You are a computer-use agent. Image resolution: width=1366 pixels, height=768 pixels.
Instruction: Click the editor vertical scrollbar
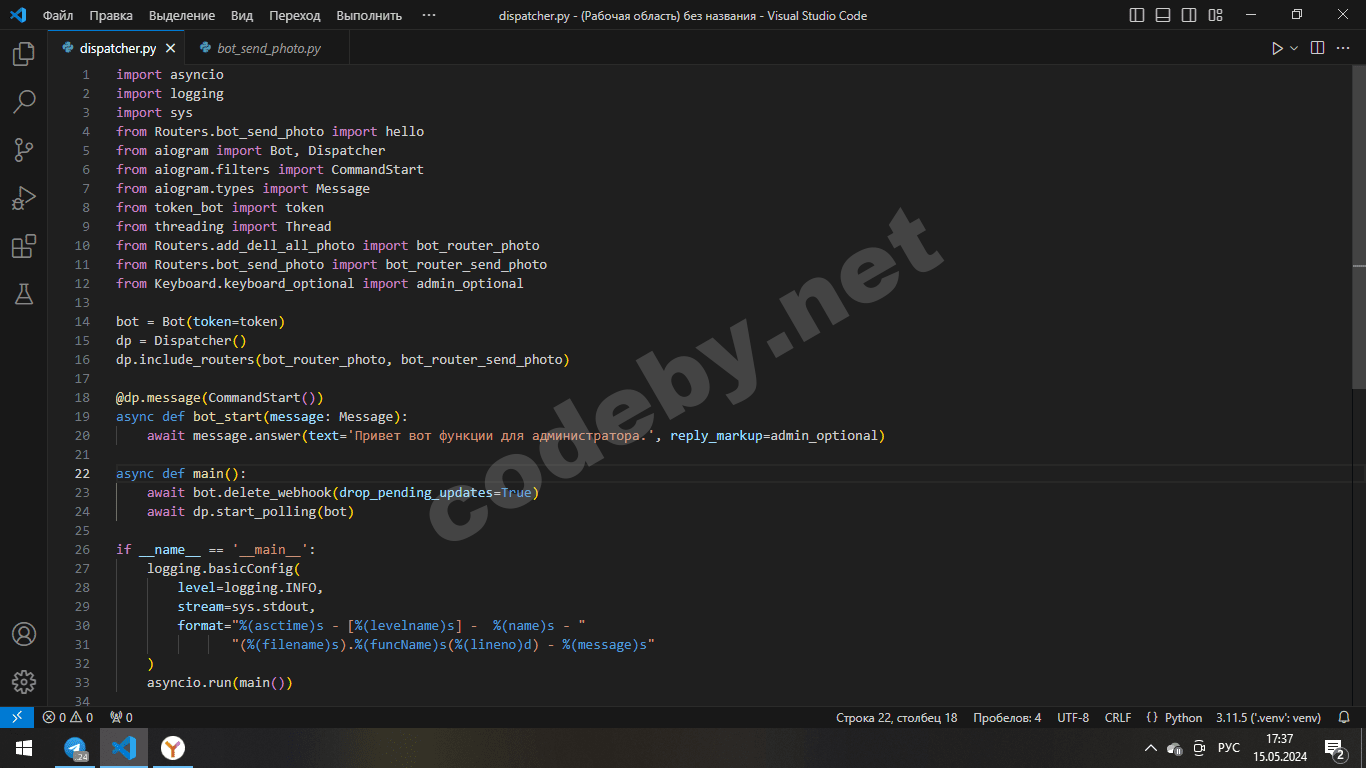[x=1358, y=227]
